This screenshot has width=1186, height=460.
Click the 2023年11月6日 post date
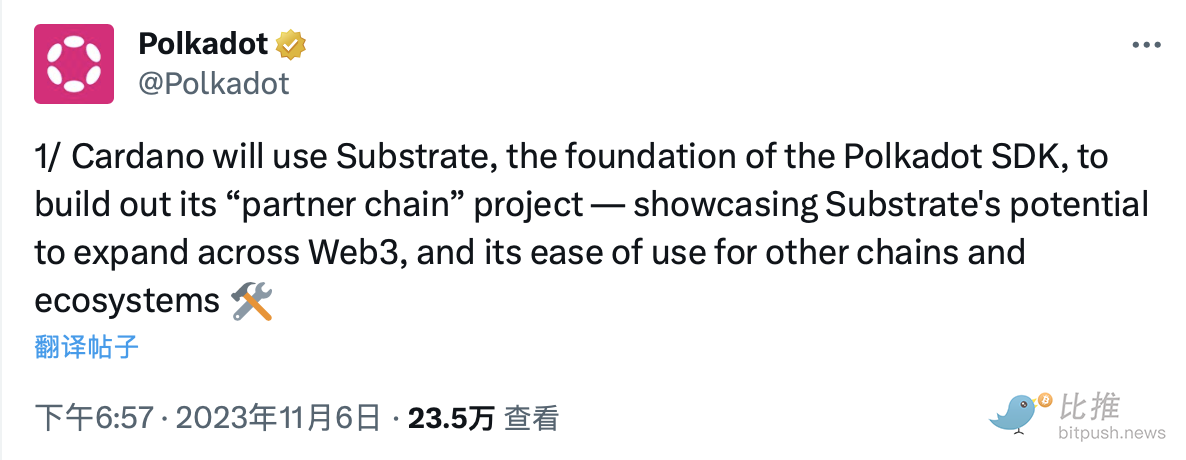coord(276,418)
